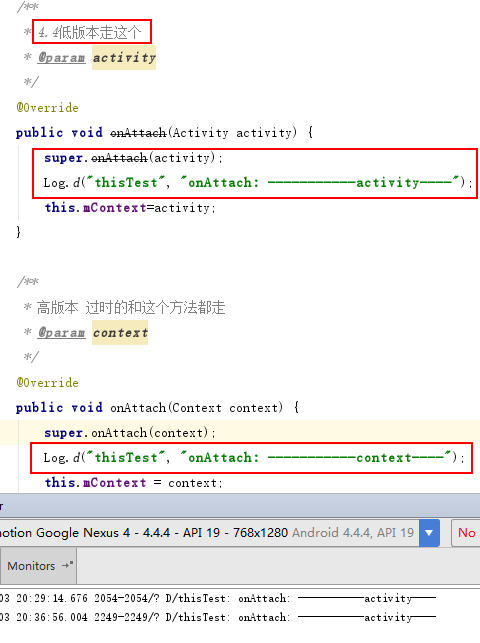Click the highlighted 'activity' Javadoc parameter
Image resolution: width=480 pixels, height=643 pixels.
click(124, 58)
